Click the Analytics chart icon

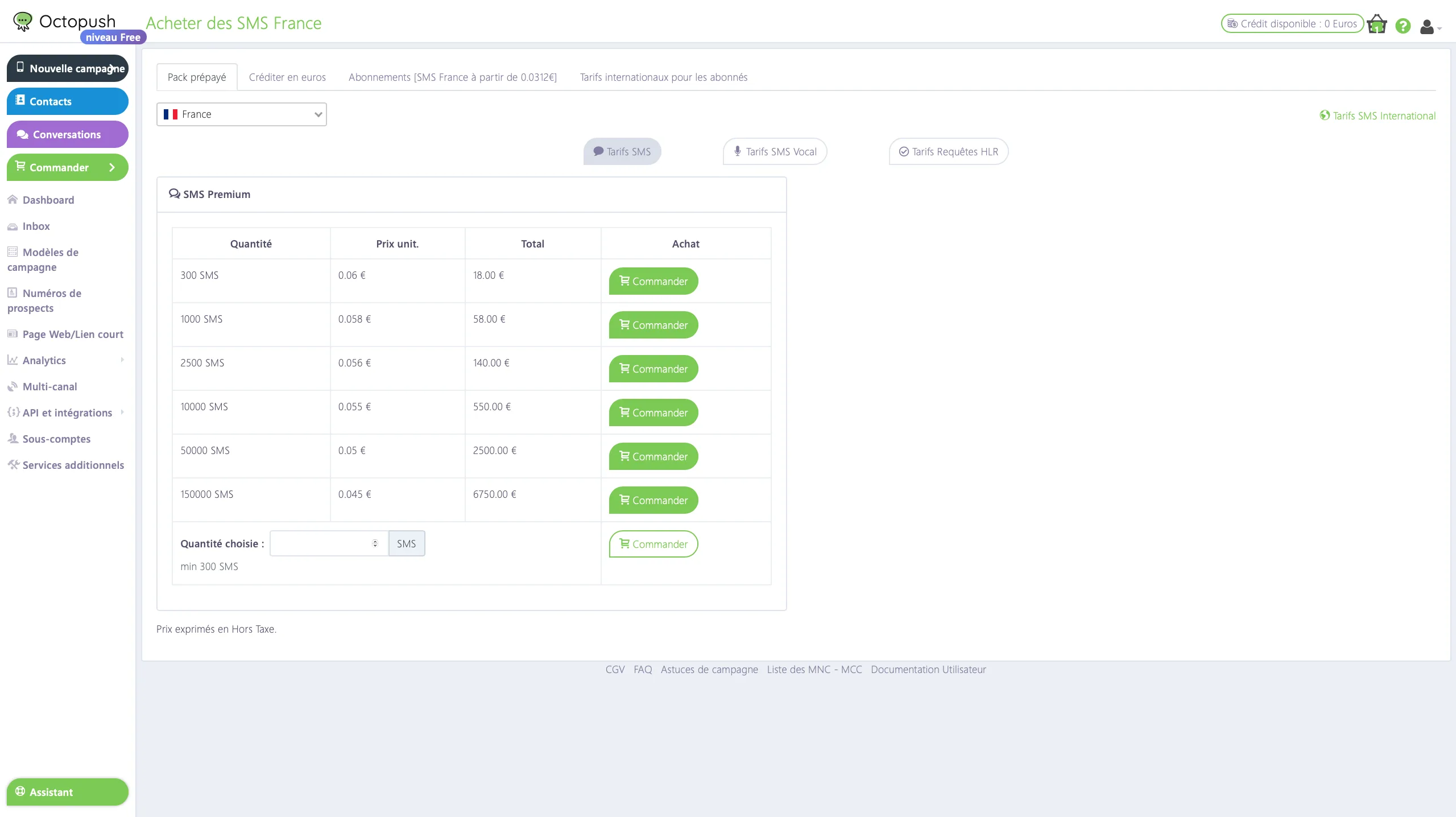click(x=13, y=360)
